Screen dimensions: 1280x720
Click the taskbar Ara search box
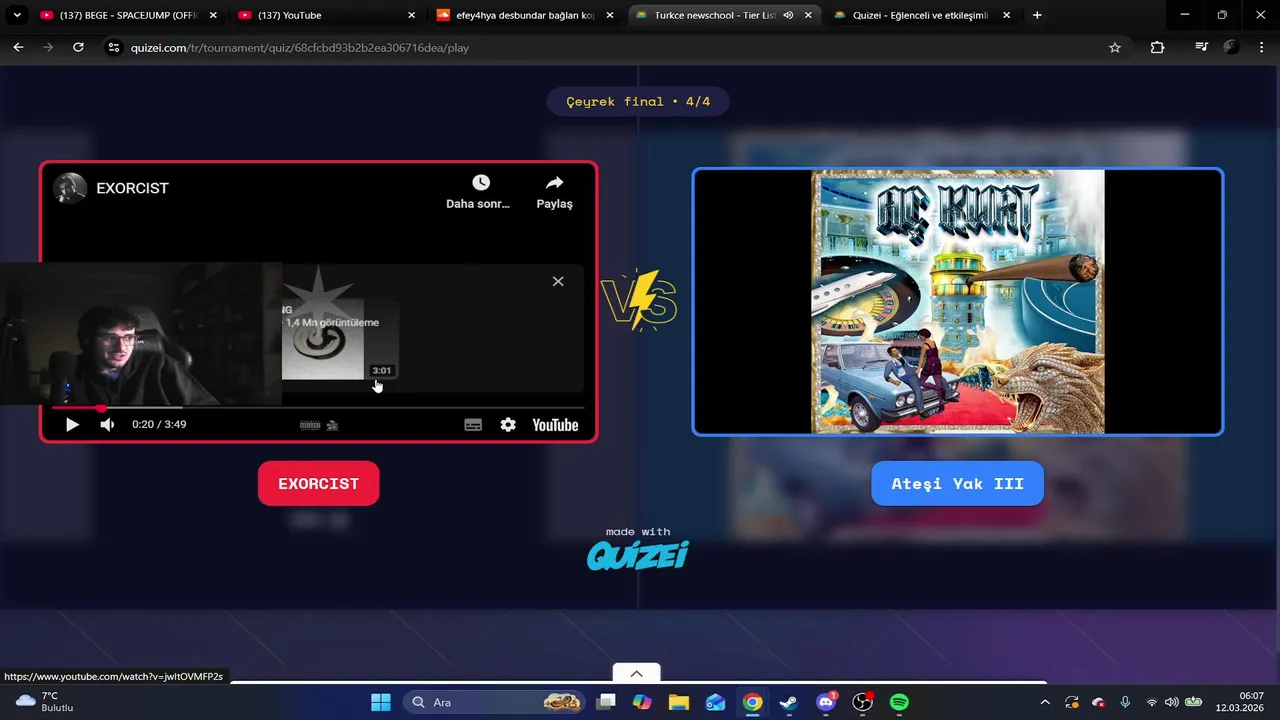494,702
